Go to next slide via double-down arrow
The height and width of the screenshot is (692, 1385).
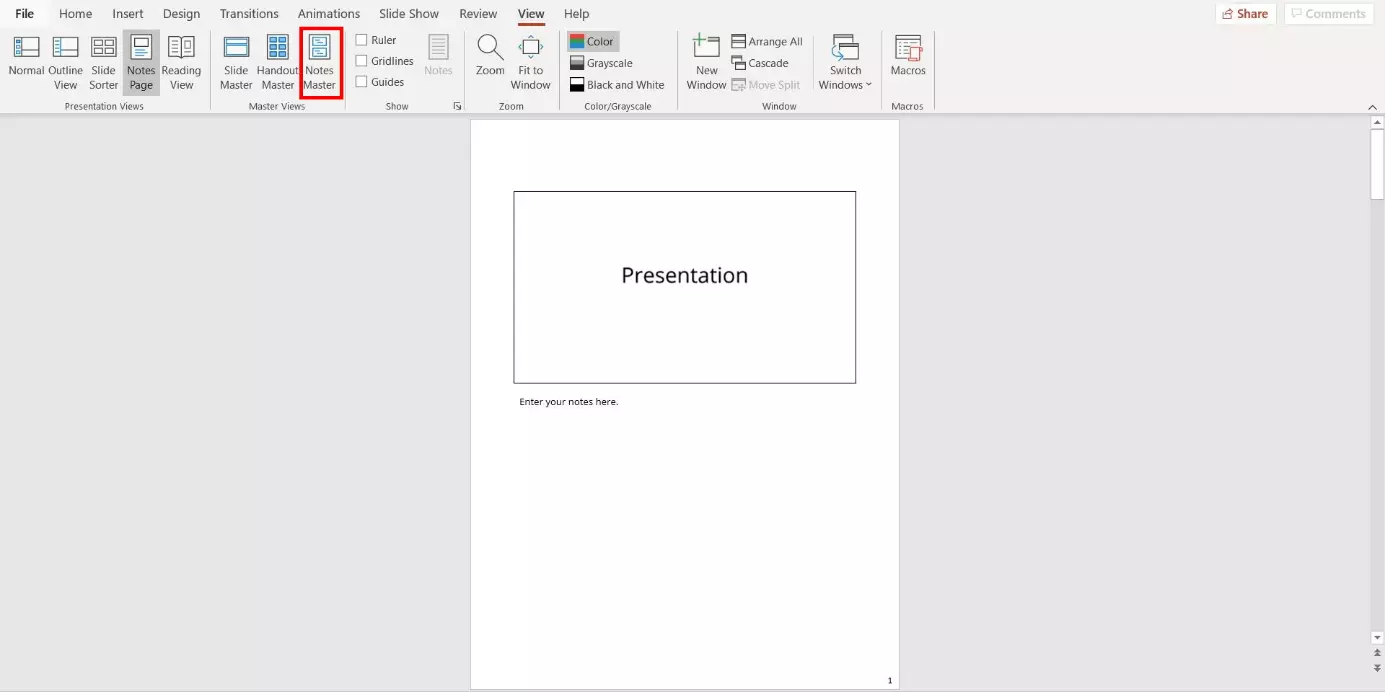tap(1377, 668)
